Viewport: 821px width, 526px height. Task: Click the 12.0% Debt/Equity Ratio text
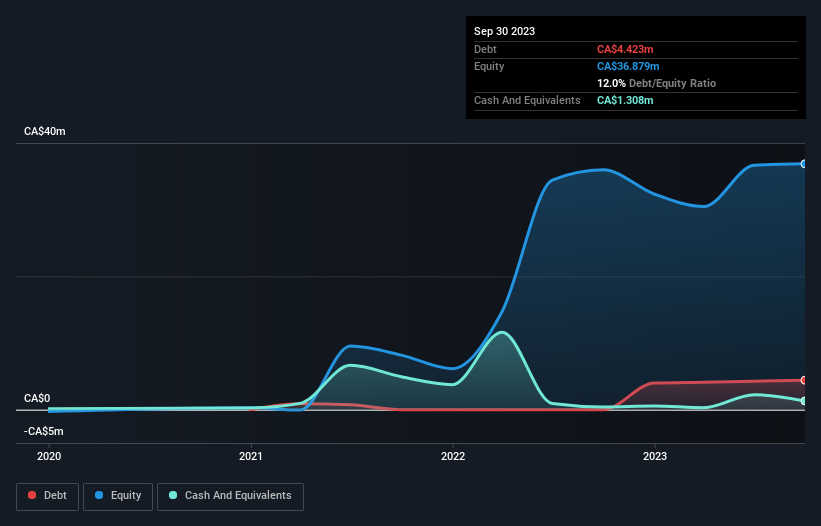(x=657, y=83)
